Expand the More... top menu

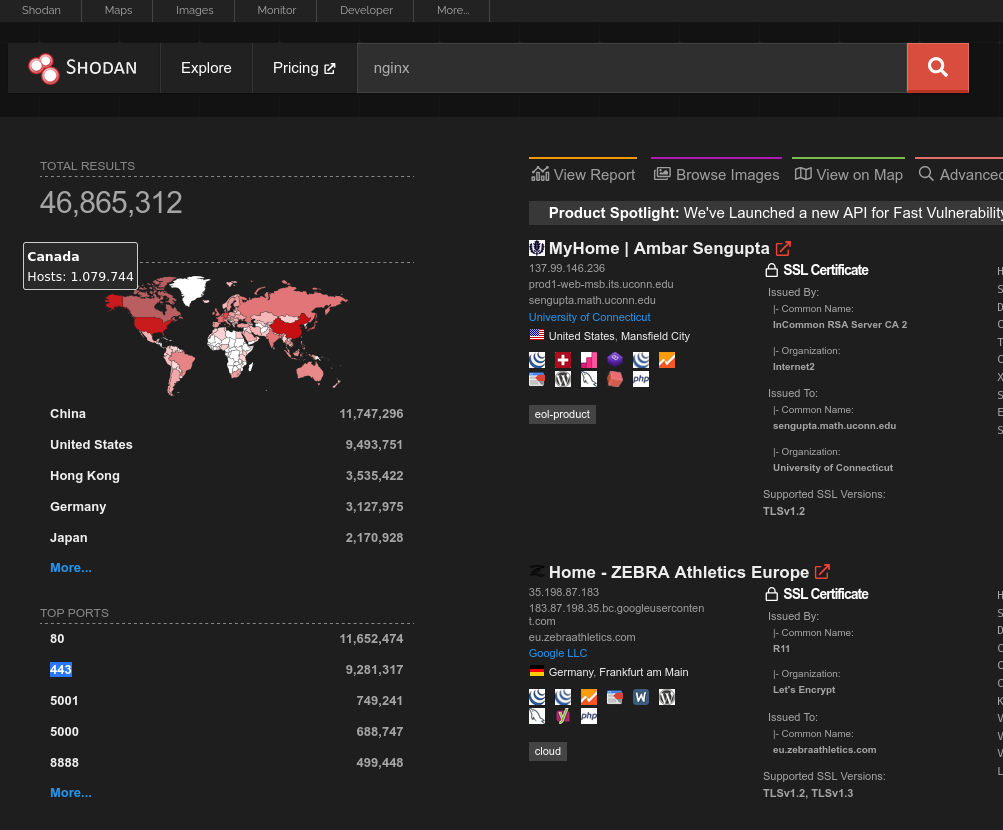453,10
